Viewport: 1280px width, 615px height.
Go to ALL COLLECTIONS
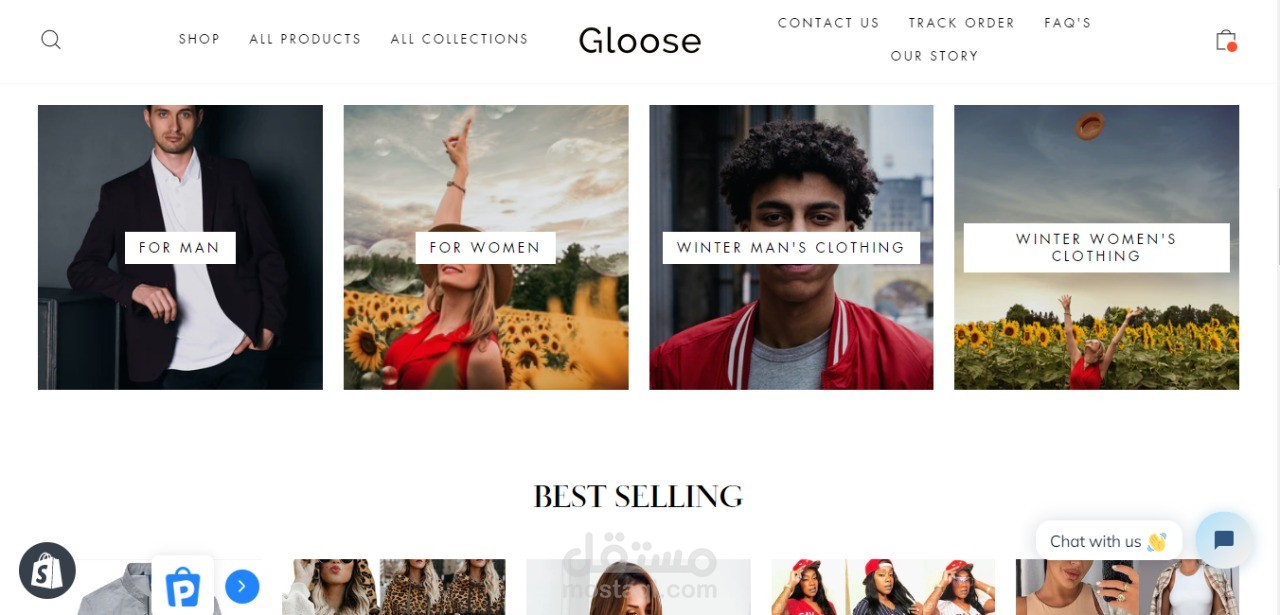coord(459,39)
